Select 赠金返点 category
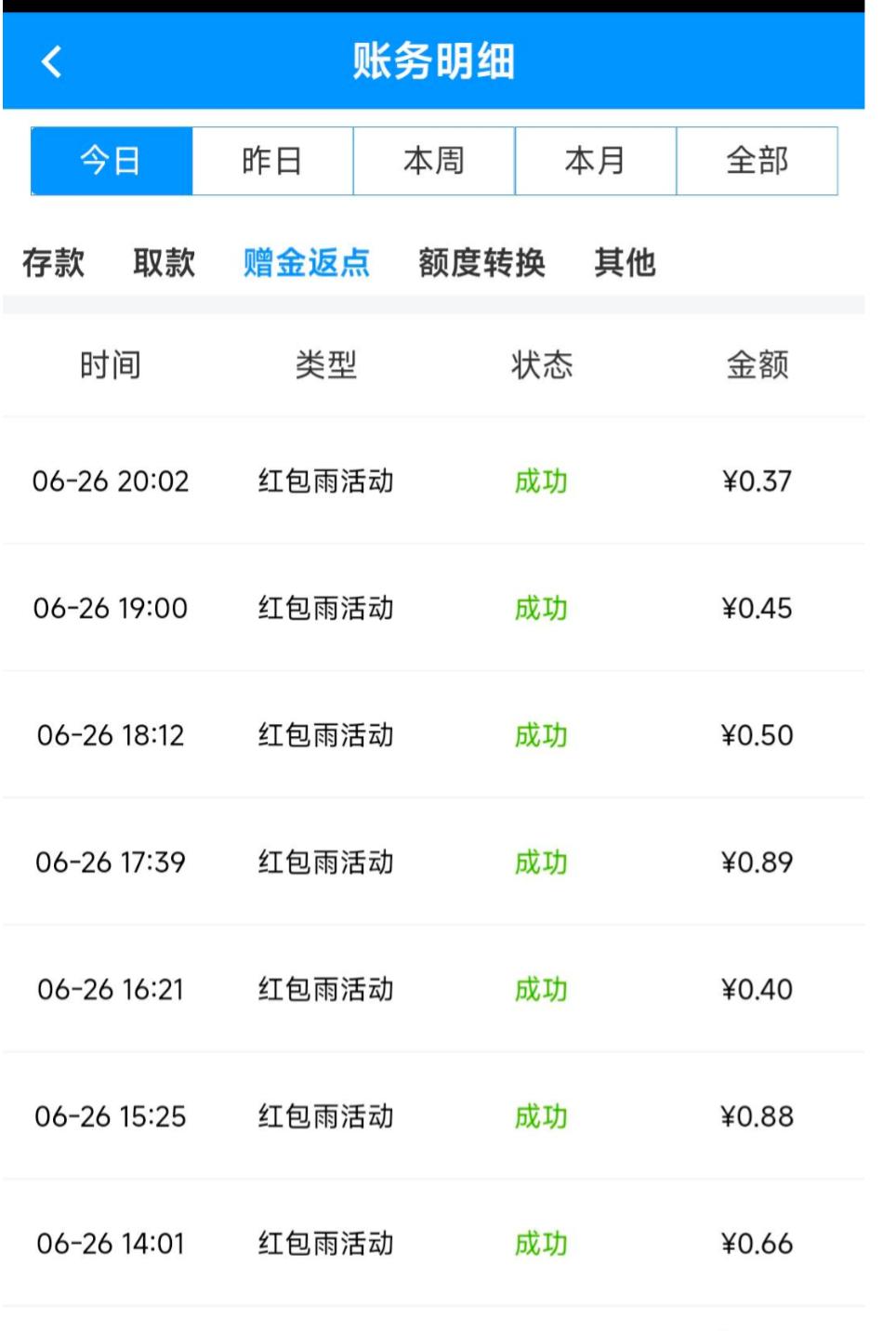Viewport: 896px width, 1331px height. tap(307, 263)
